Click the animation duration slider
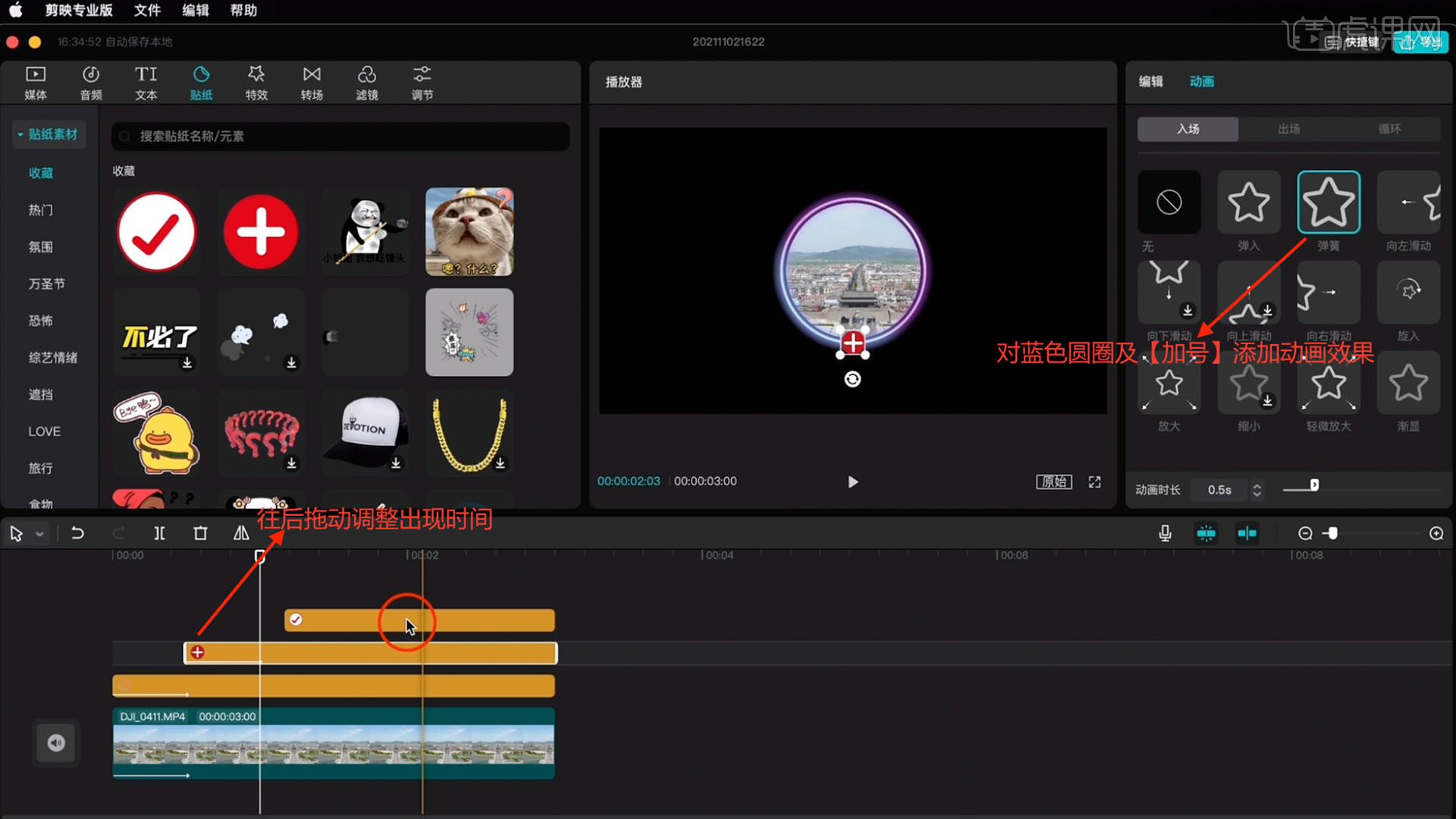This screenshot has width=1456, height=819. pos(1313,485)
